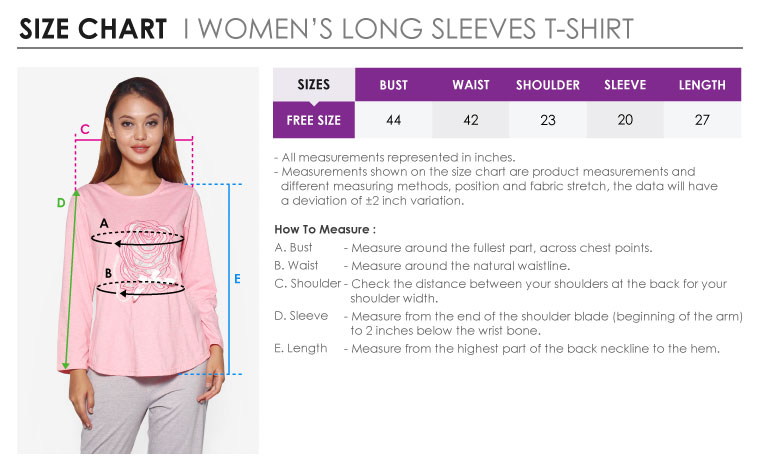This screenshot has height=468, width=761.
Task: Click the shoulder value 23
Action: [x=548, y=120]
